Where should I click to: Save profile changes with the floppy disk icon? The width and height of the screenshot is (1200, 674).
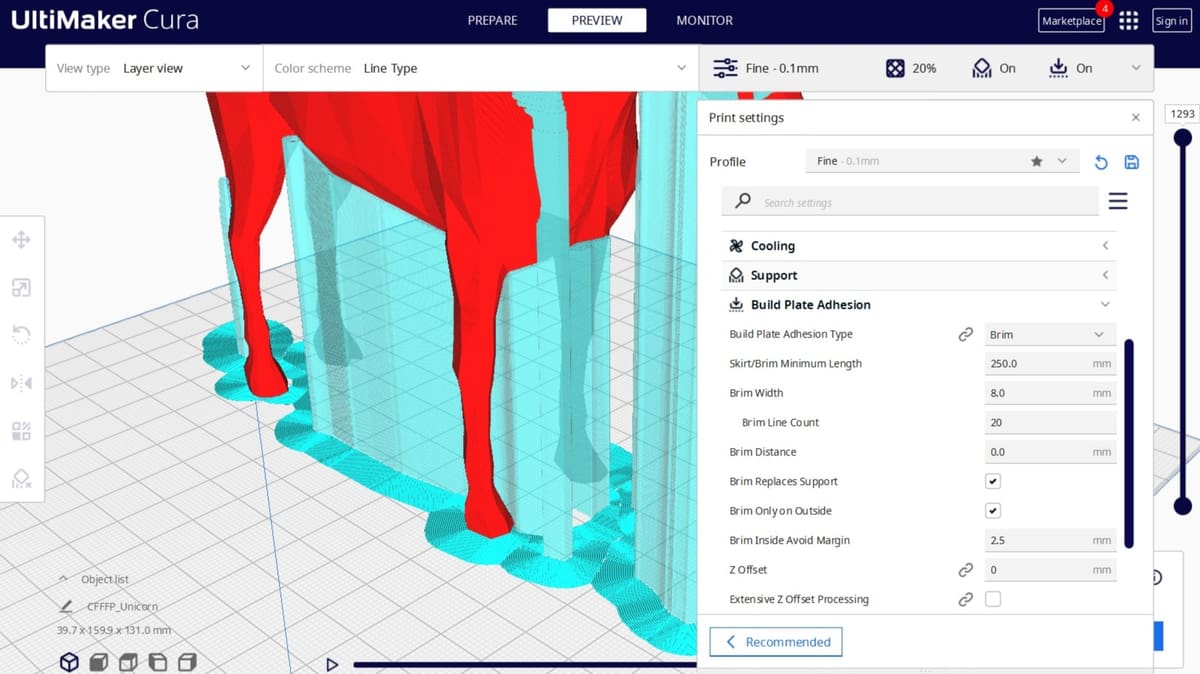pos(1132,162)
